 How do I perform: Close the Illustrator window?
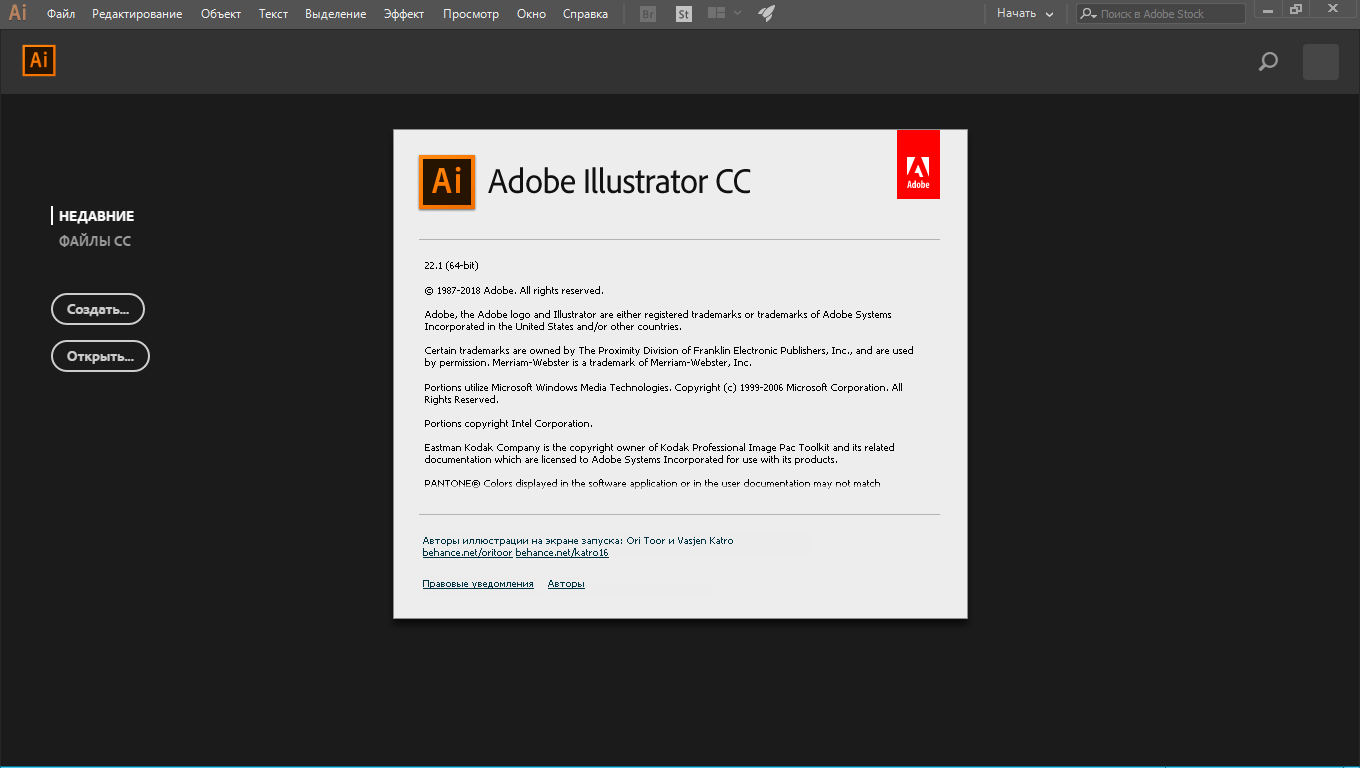(1333, 9)
